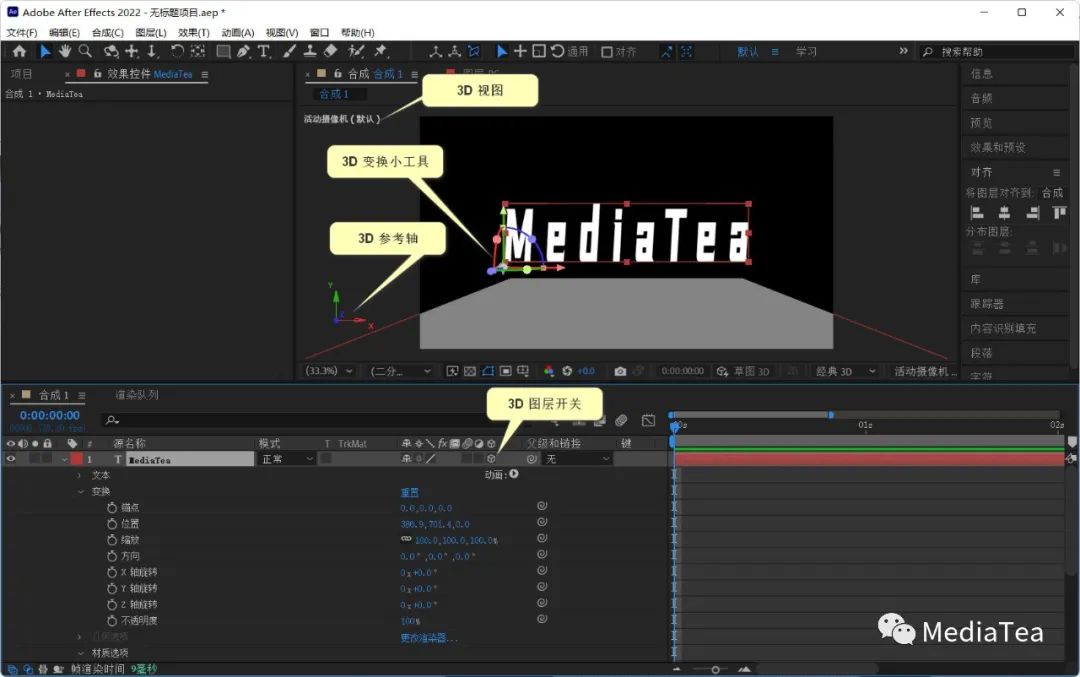Screen dimensions: 1080x677
Task: Toggle mask and shape path visibility icon
Action: coord(488,371)
